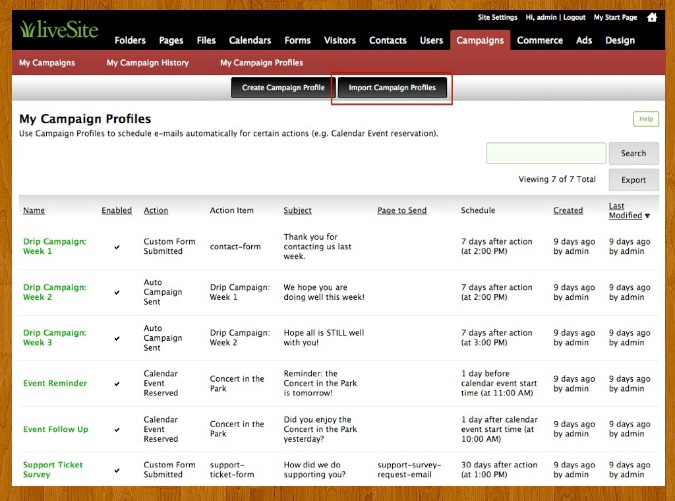Click the home icon in the top bar

coord(652,17)
